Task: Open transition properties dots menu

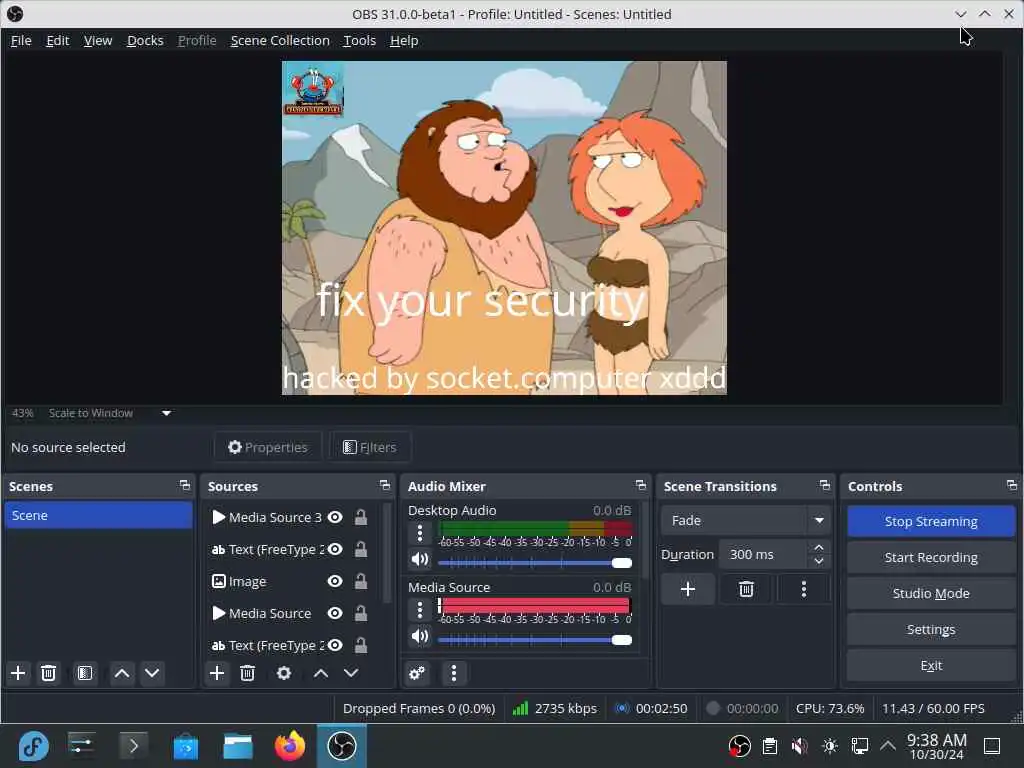Action: pos(804,589)
